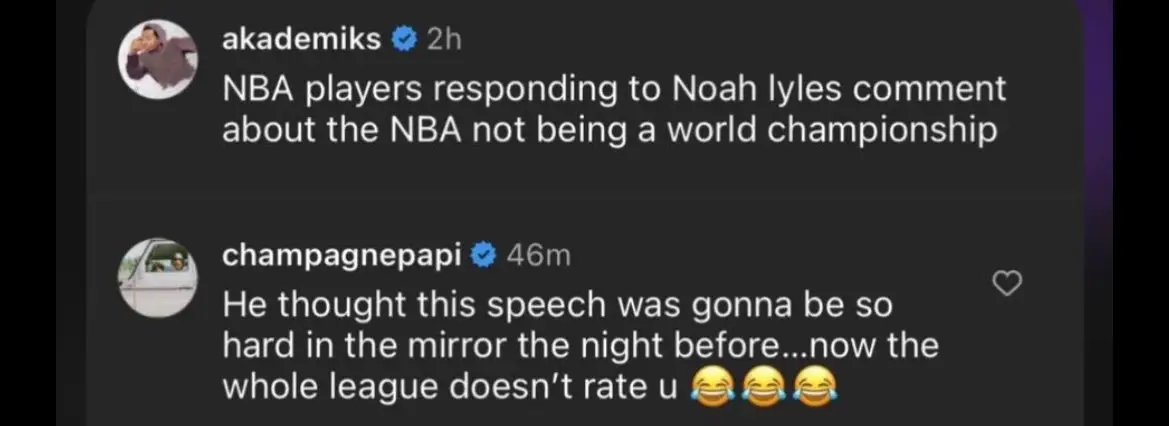This screenshot has width=1169, height=426.
Task: Click champagnepapi's blue verified badge
Action: click(x=484, y=256)
